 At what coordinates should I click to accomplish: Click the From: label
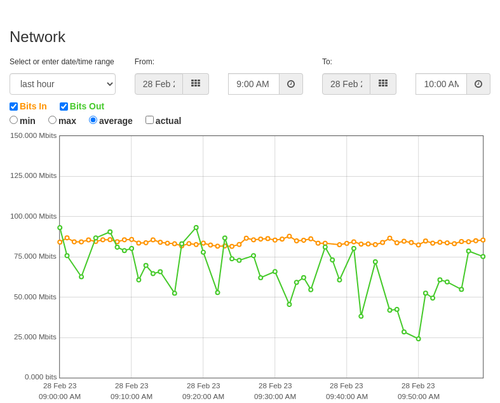point(144,62)
